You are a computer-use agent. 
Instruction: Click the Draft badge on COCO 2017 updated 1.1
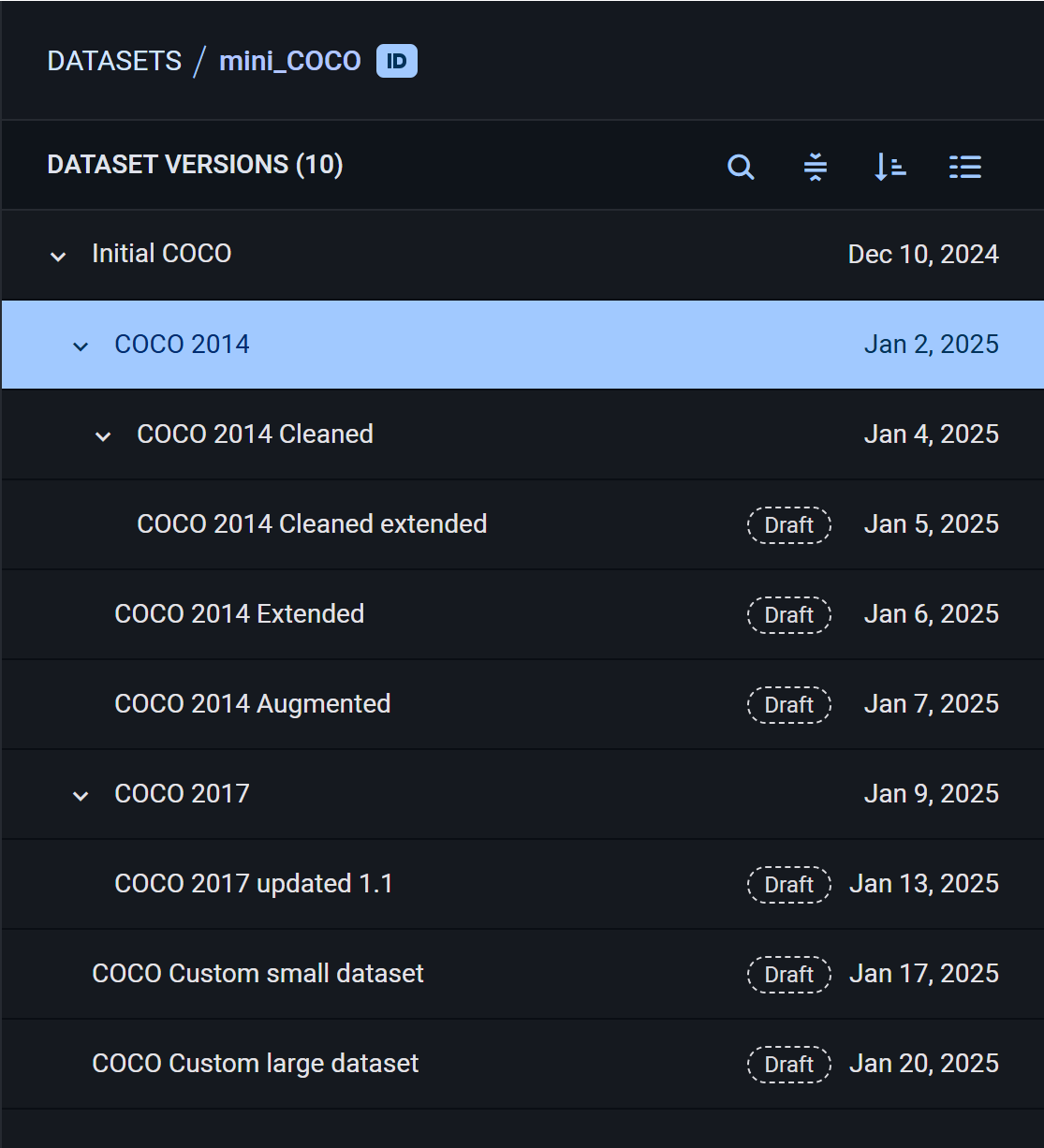pyautogui.click(x=788, y=885)
